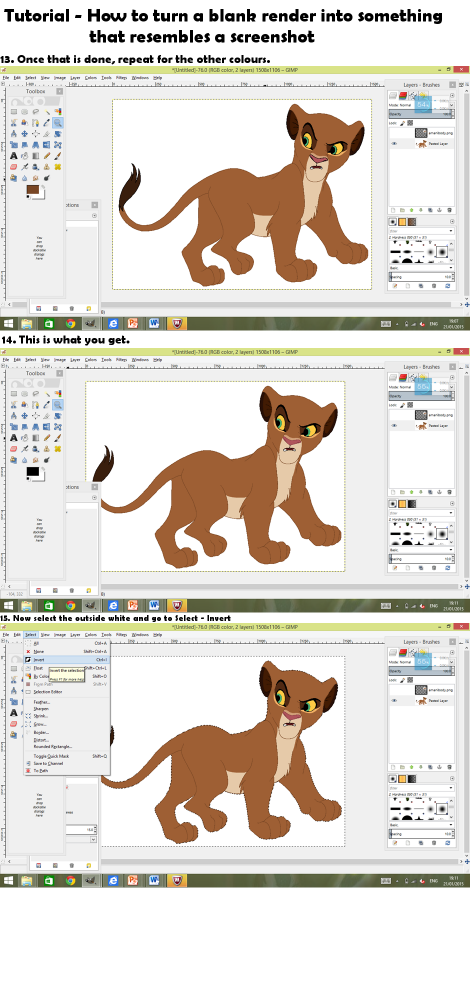Choose Grow... in the step 15 Select menu

click(x=67, y=724)
